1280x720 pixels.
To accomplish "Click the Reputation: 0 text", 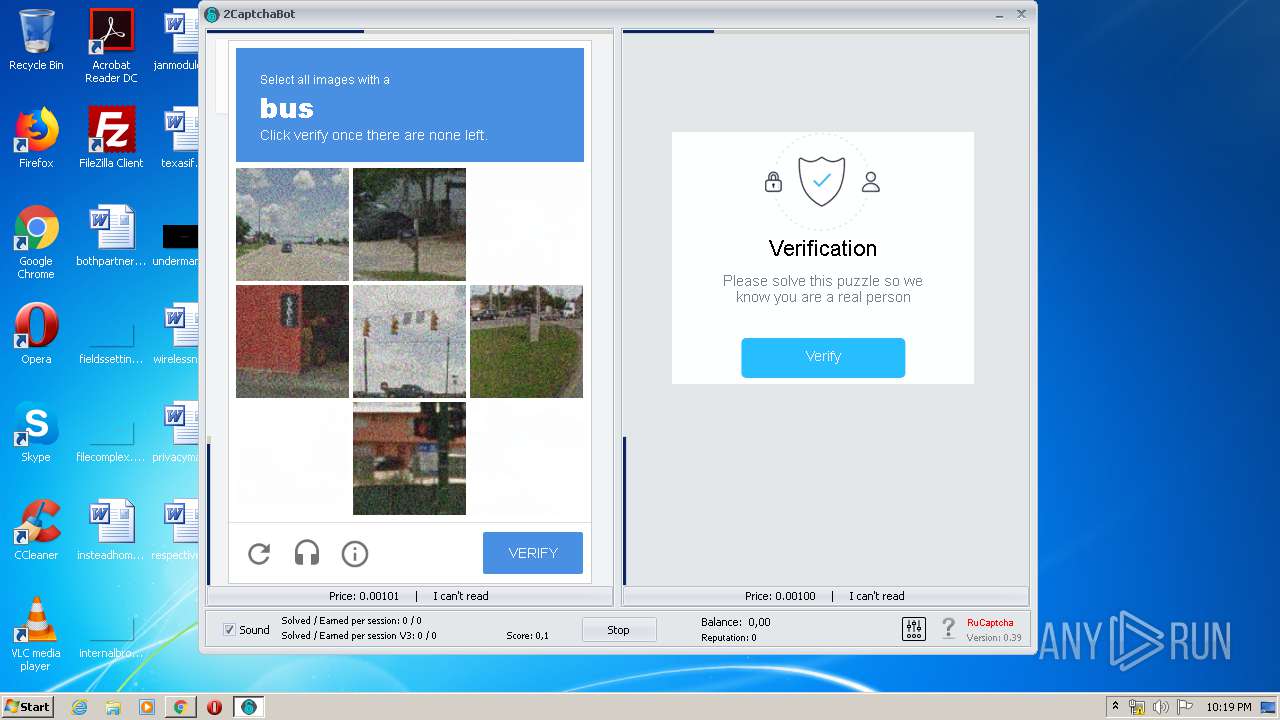I will [728, 637].
